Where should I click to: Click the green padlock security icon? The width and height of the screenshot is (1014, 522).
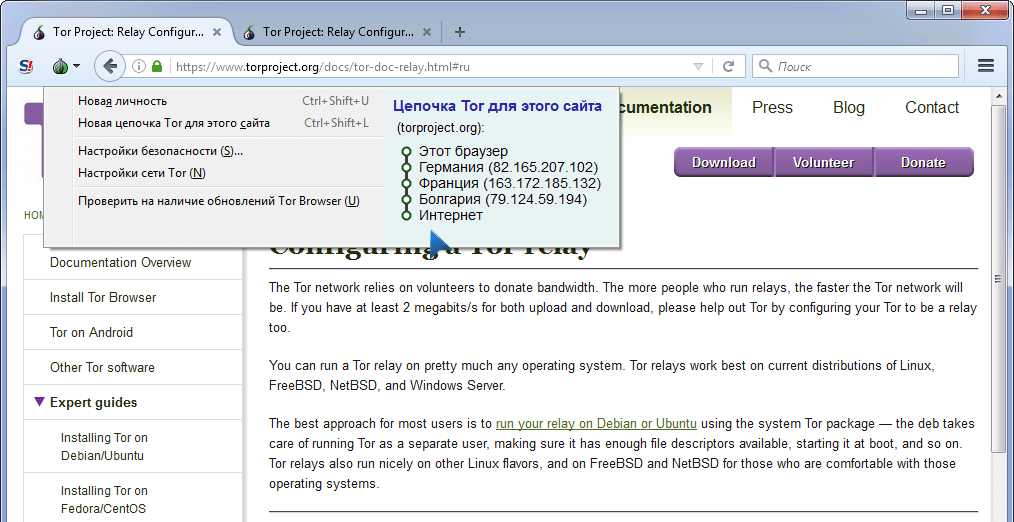click(156, 66)
